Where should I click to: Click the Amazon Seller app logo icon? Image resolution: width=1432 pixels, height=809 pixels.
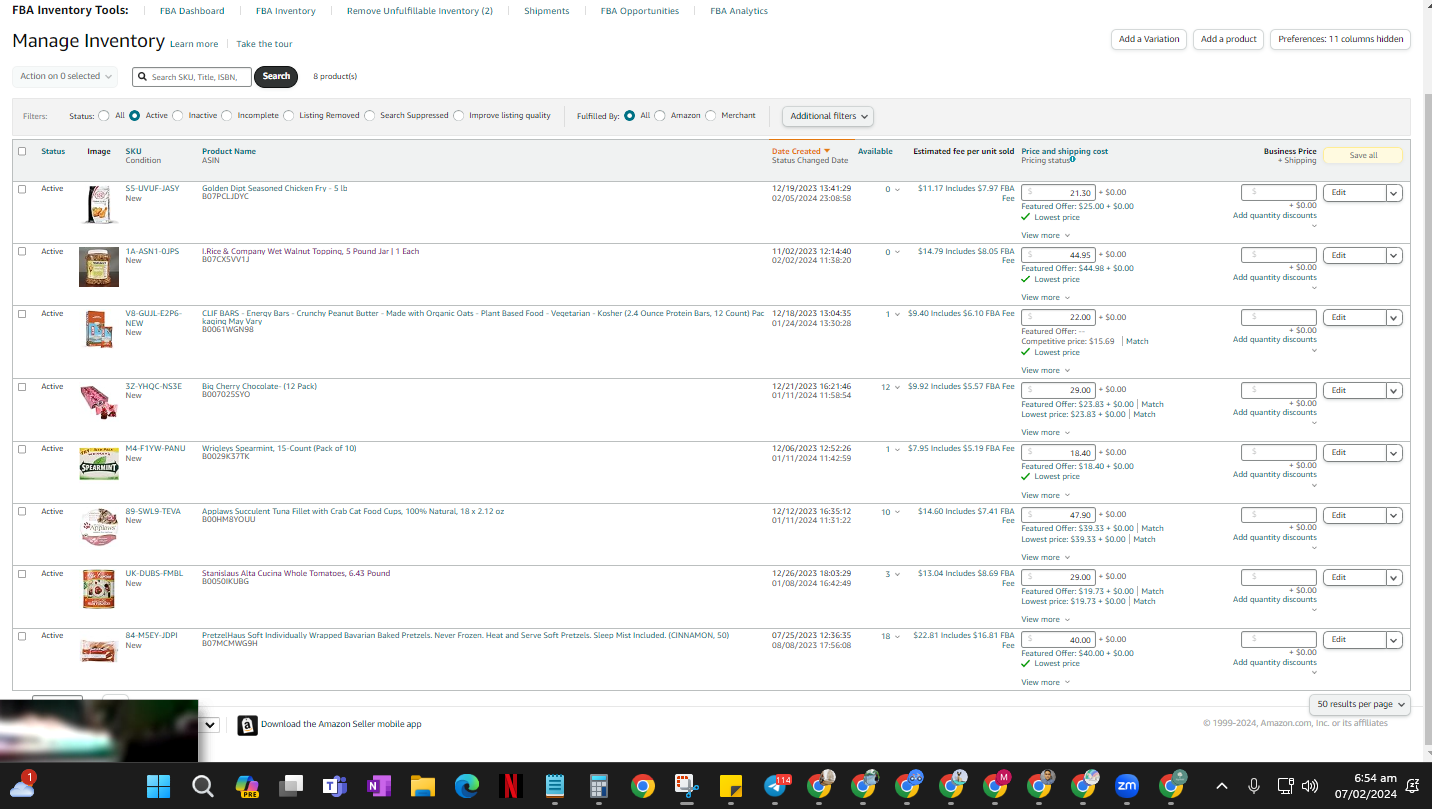[x=247, y=725]
